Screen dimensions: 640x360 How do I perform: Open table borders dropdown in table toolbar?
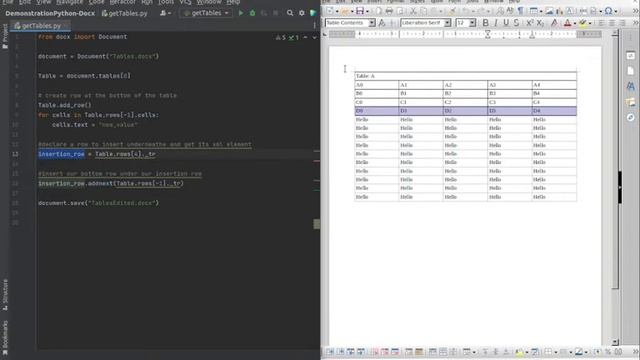click(556, 352)
